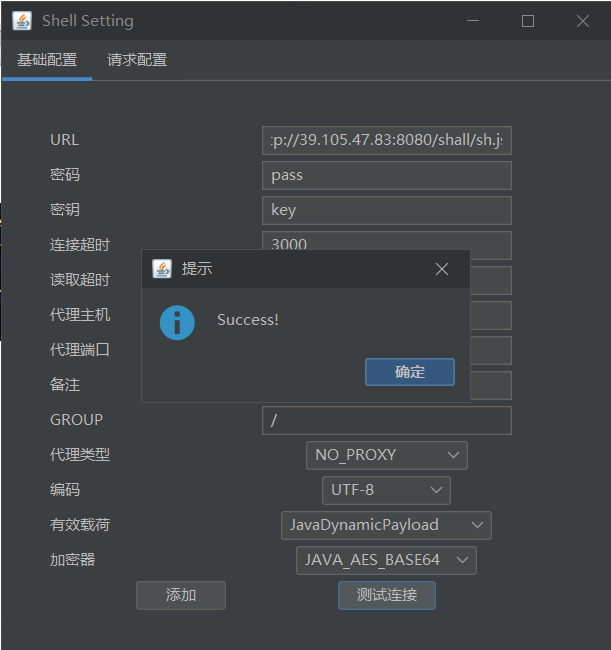
Task: Click the Java icon in Shell Setting title bar
Action: [22, 21]
